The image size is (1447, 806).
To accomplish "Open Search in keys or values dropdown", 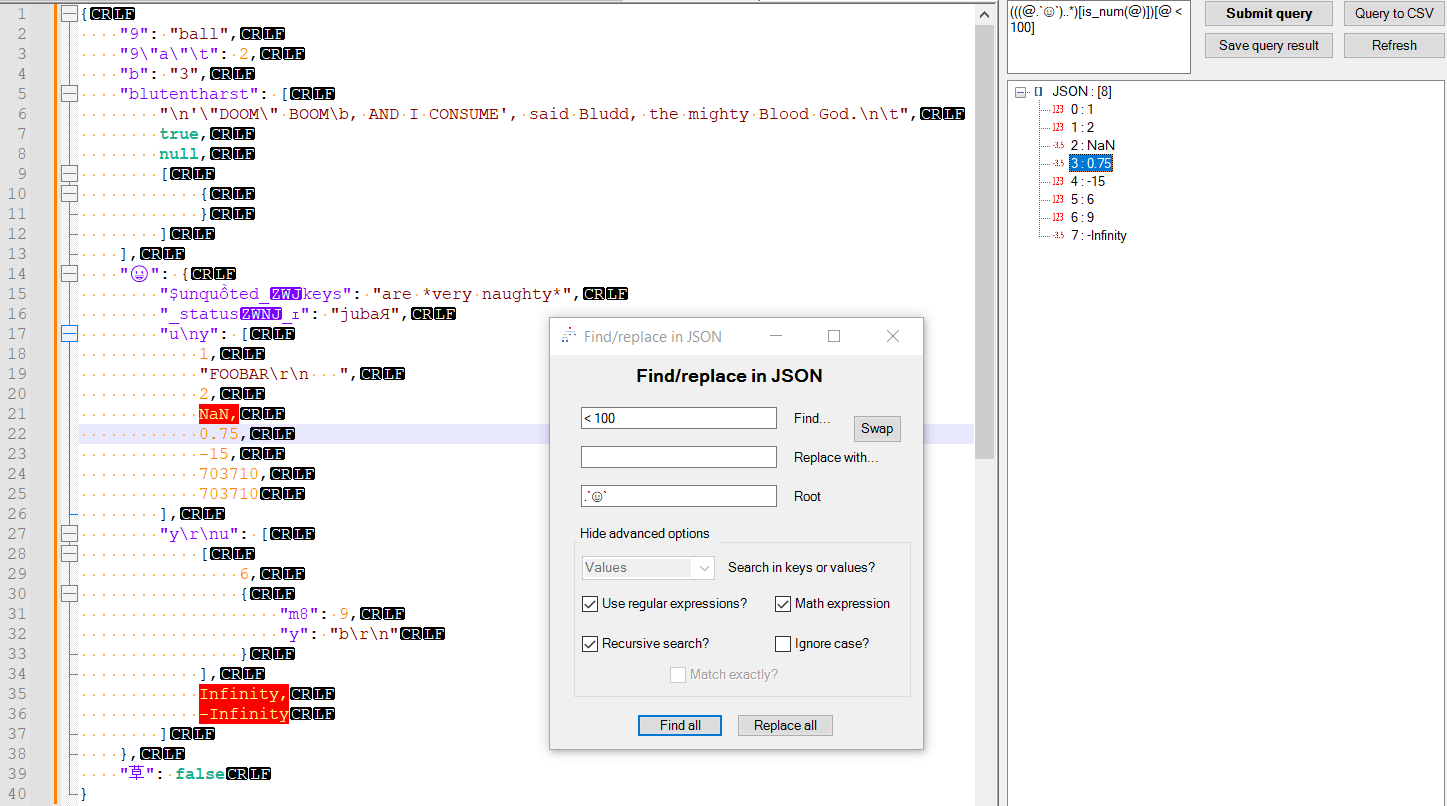I will point(648,568).
